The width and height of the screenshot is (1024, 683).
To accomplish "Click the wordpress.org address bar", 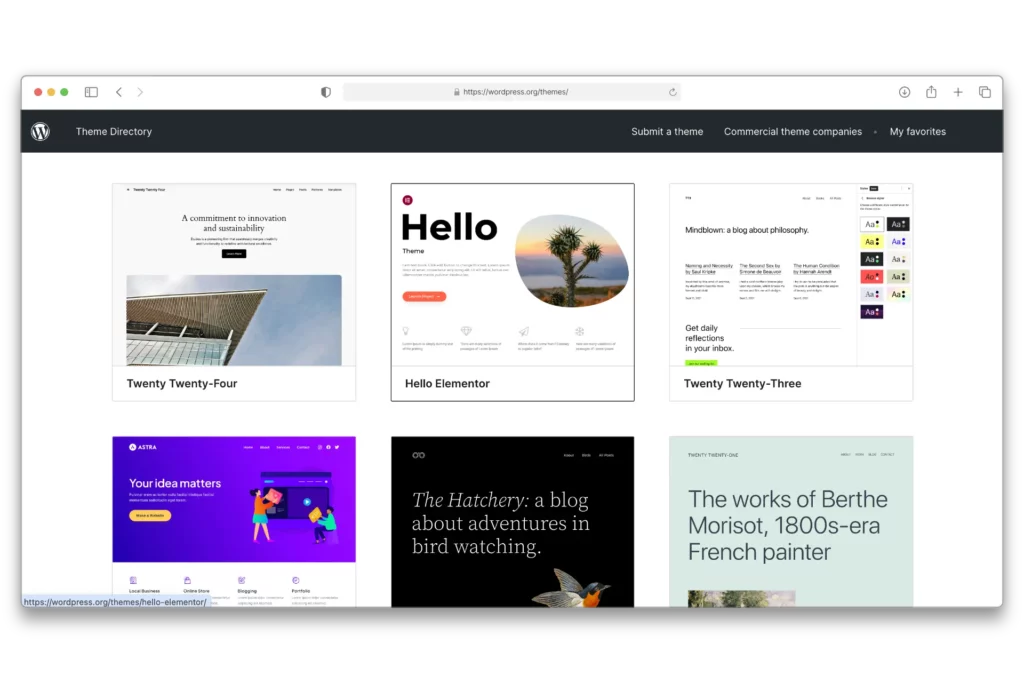I will 514,92.
